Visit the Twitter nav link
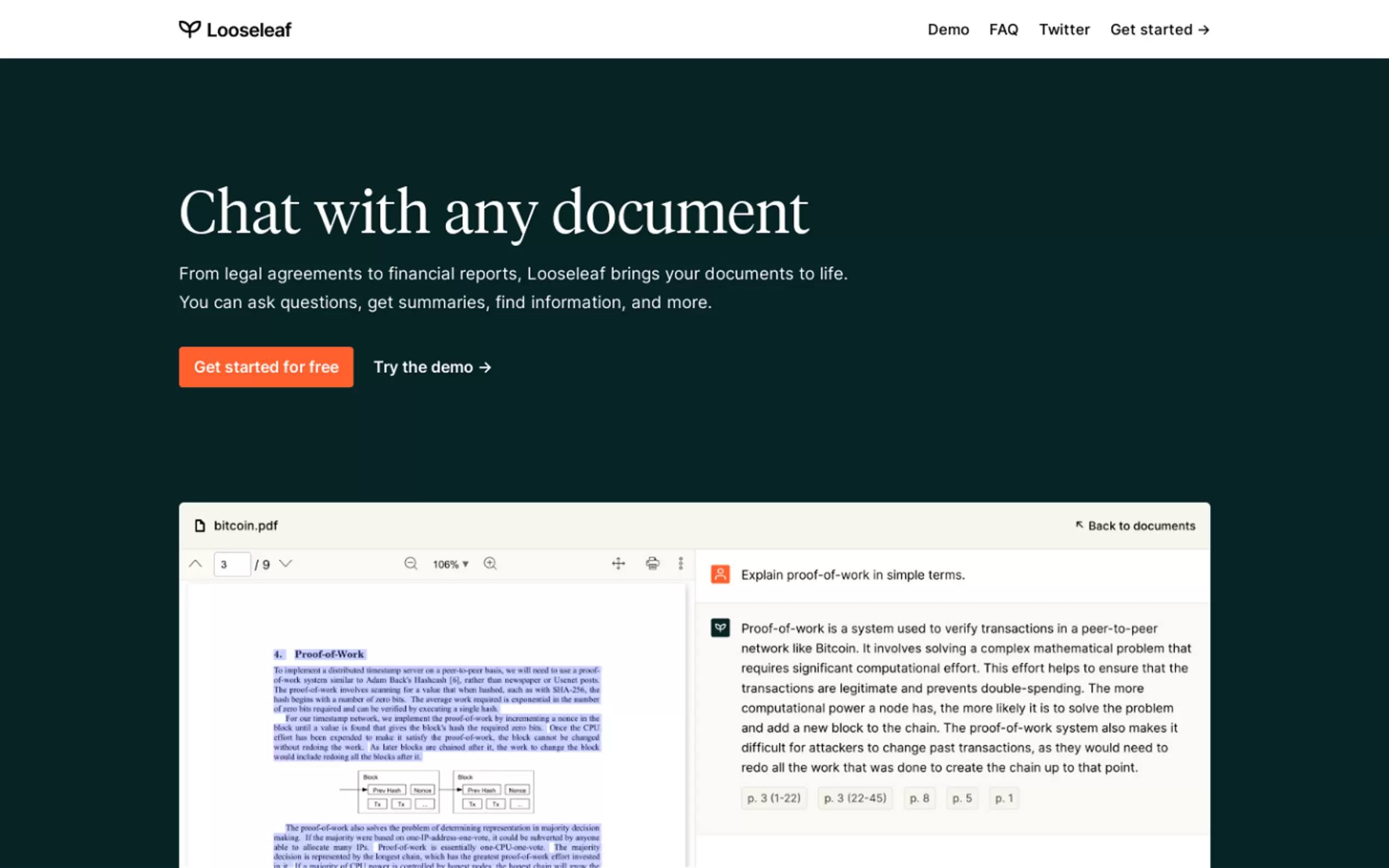Viewport: 1389px width, 868px height. (x=1064, y=30)
